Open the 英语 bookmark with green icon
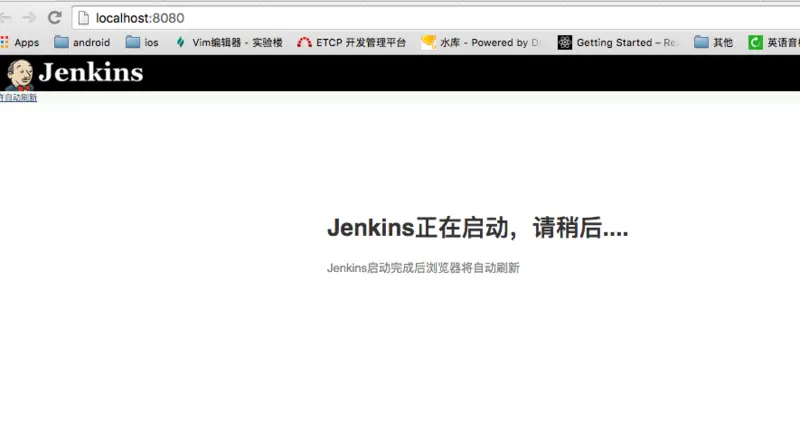Viewport: 800px width, 440px height. click(x=773, y=42)
